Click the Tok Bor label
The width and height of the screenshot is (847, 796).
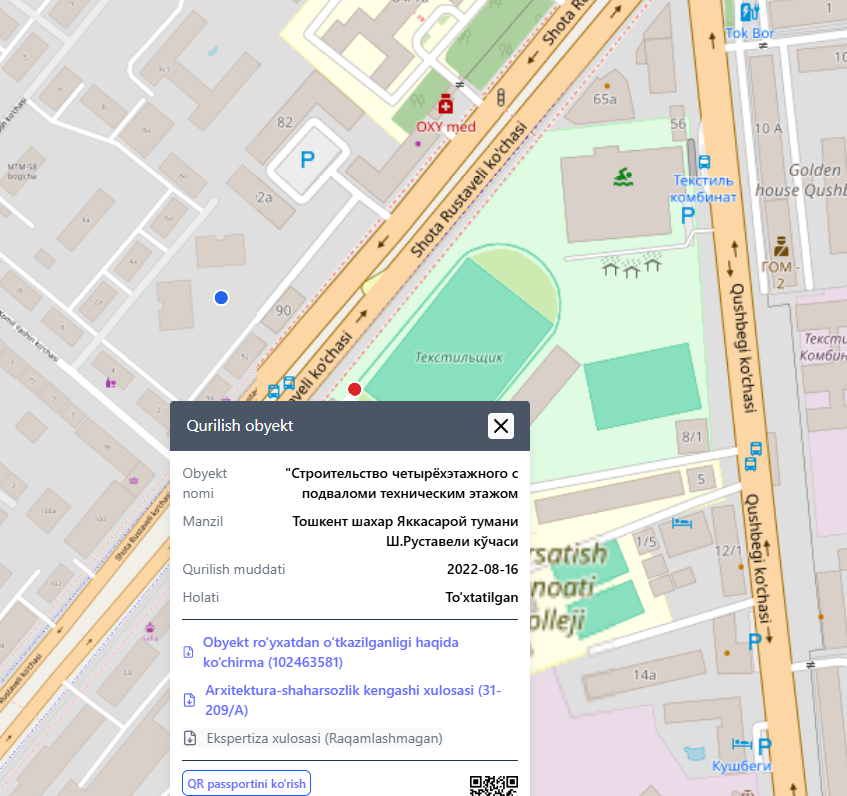749,33
